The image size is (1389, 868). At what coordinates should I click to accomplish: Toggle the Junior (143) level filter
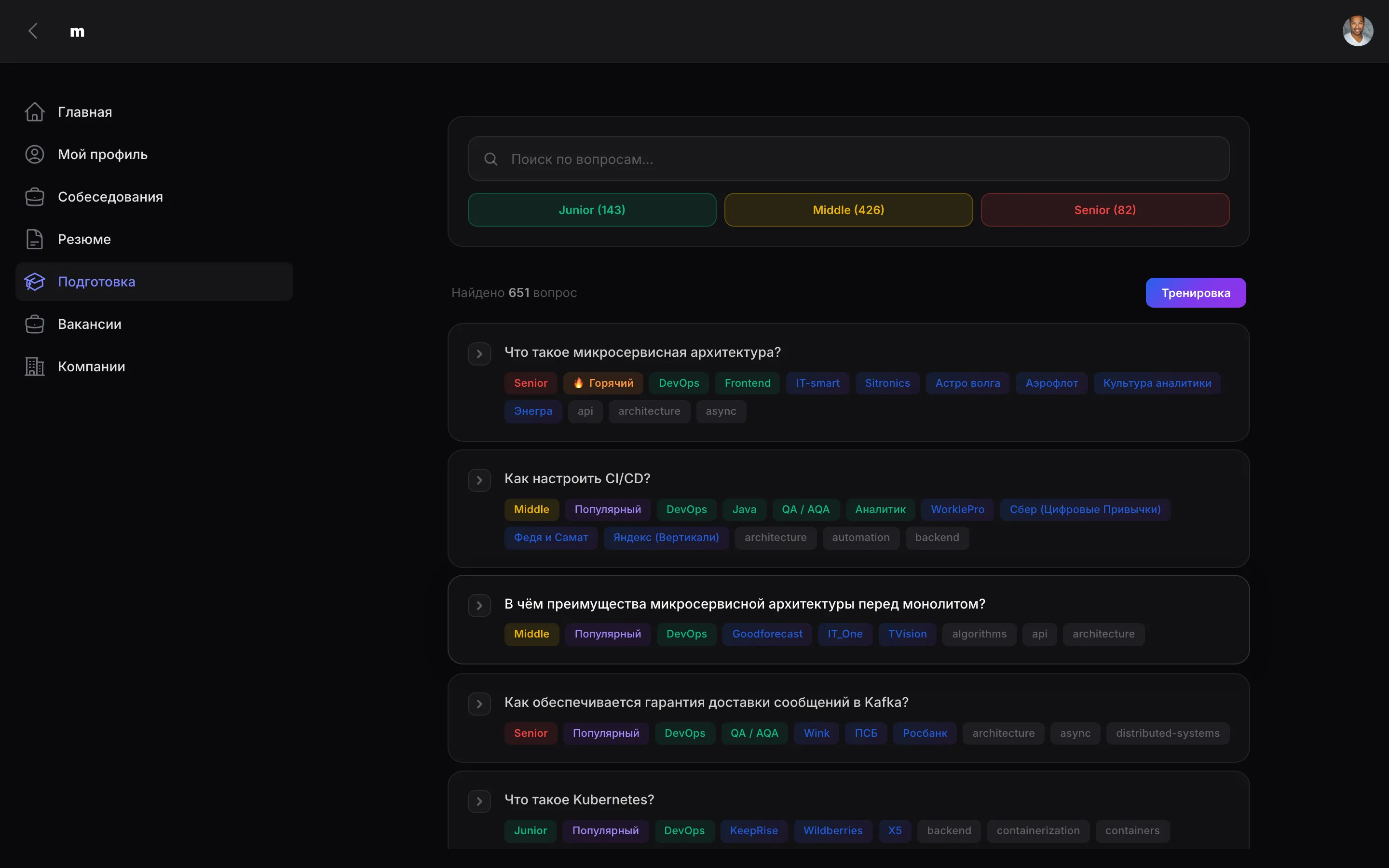(x=592, y=210)
